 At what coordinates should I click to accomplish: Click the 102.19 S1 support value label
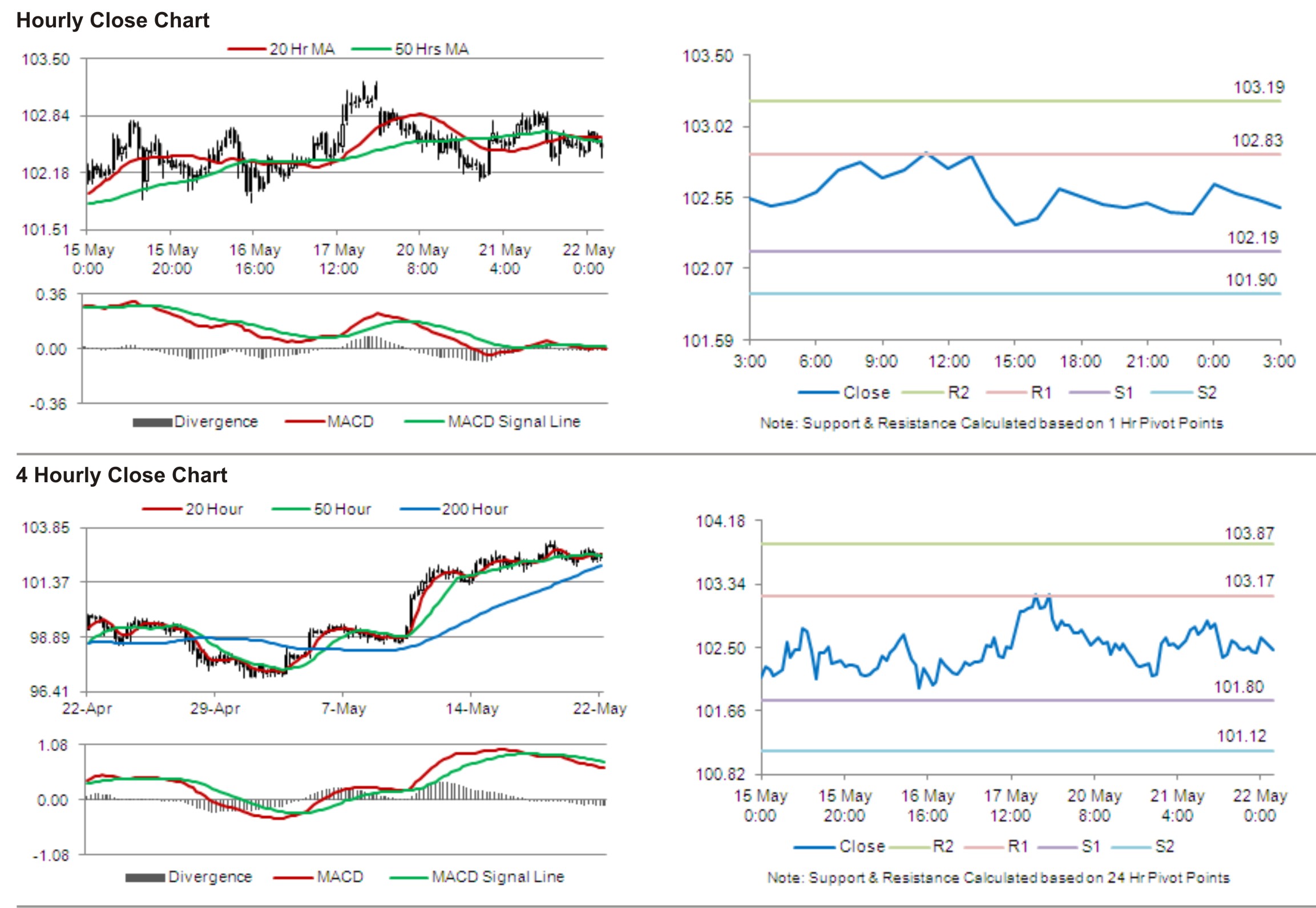click(x=1253, y=237)
